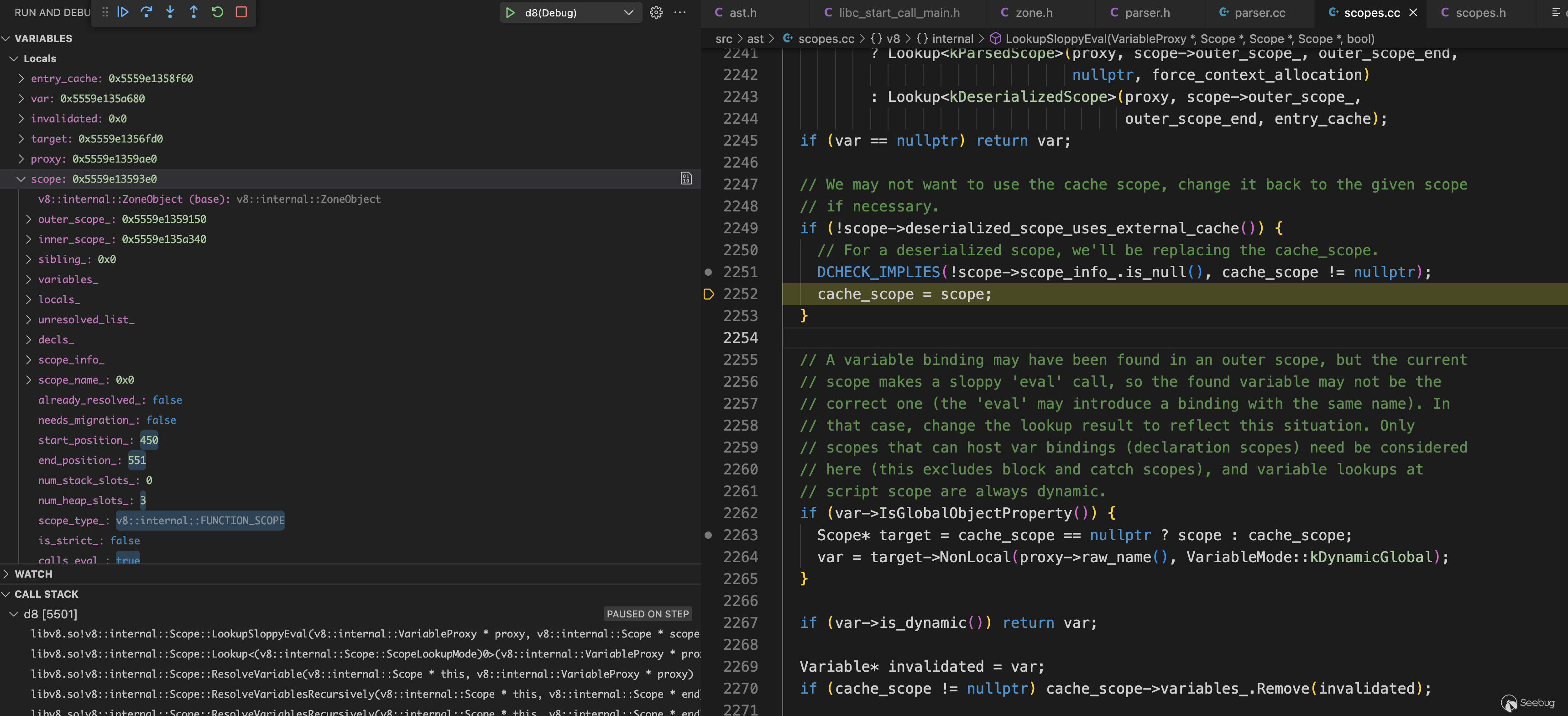1568x716 pixels.
Task: Stop the debugger with the square icon
Action: tap(241, 12)
